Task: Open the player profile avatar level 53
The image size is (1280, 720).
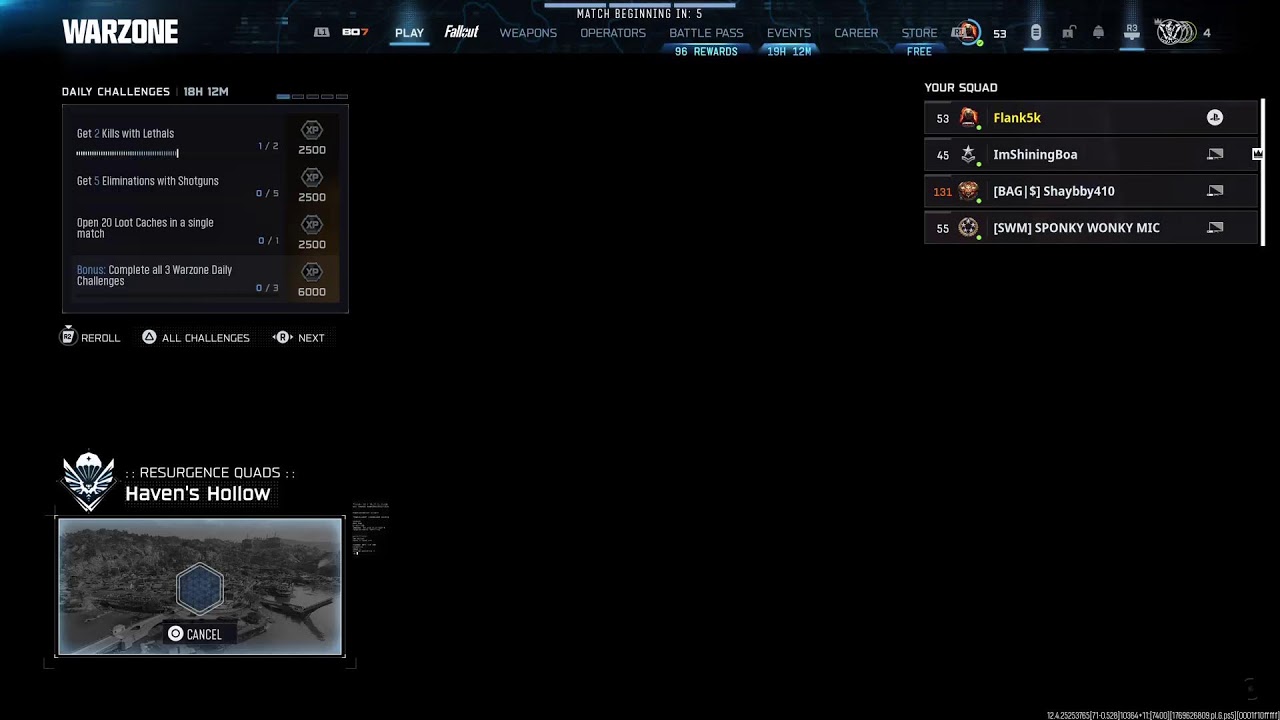Action: point(967,33)
